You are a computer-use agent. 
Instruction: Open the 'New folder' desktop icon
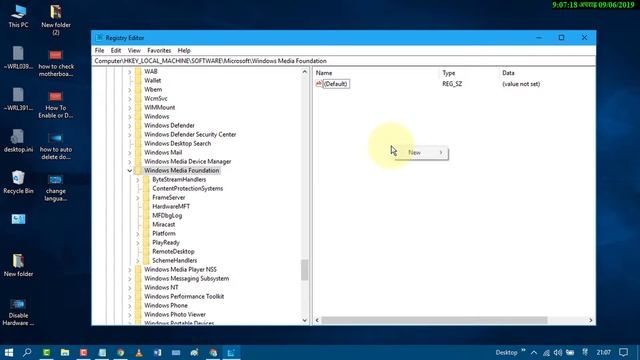click(18, 265)
